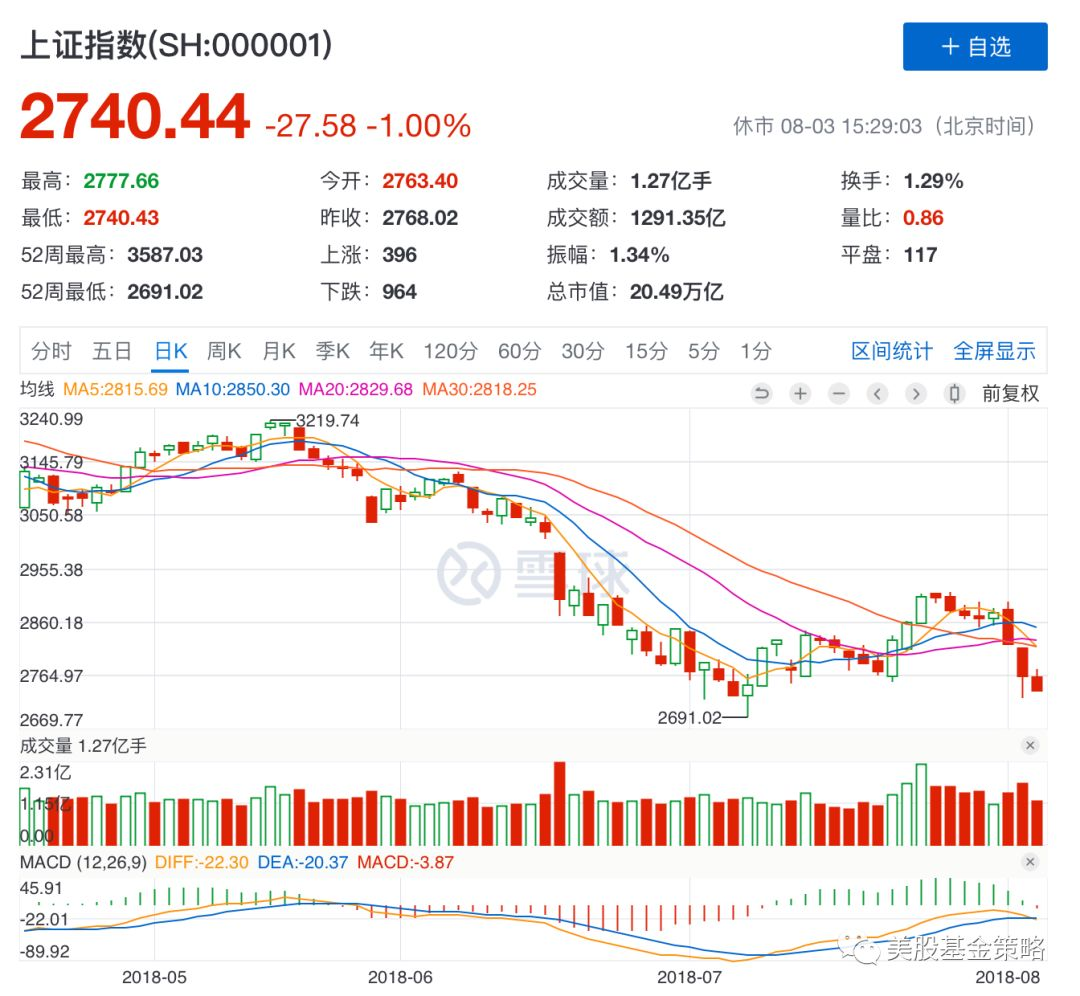Click the MA20:2829.68 legend label
This screenshot has width=1080, height=996.
[355, 389]
